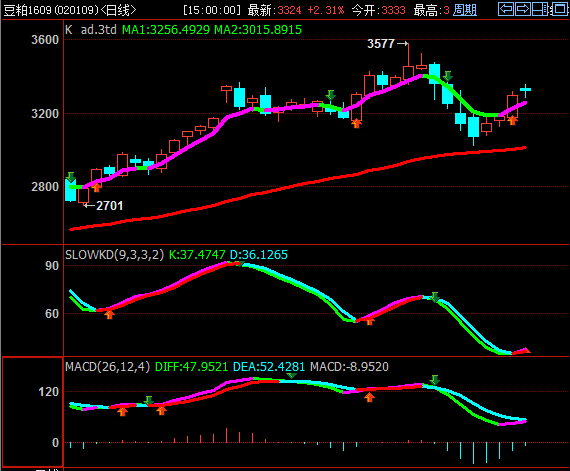Click the green down arrow after the 3577 peak
570x471 pixels.
448,76
